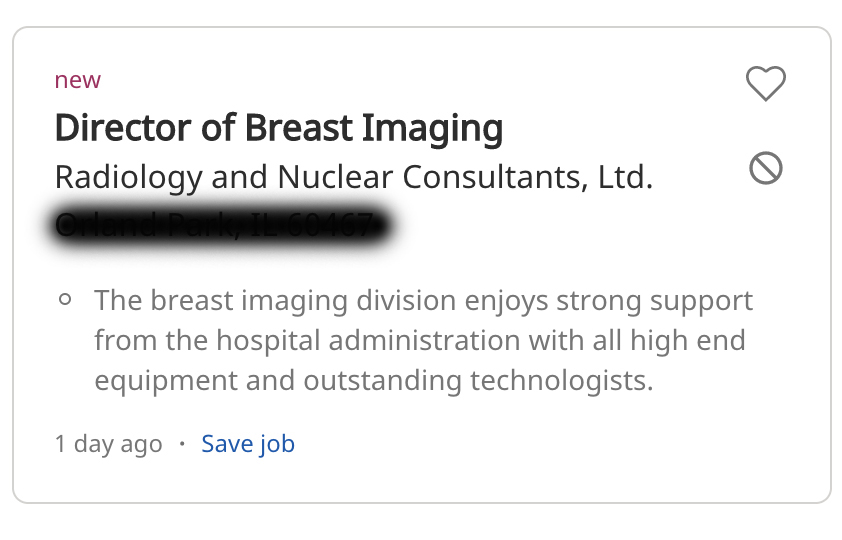Click the word "technologists" in the description
Screen dimensions: 842x540
coord(561,381)
